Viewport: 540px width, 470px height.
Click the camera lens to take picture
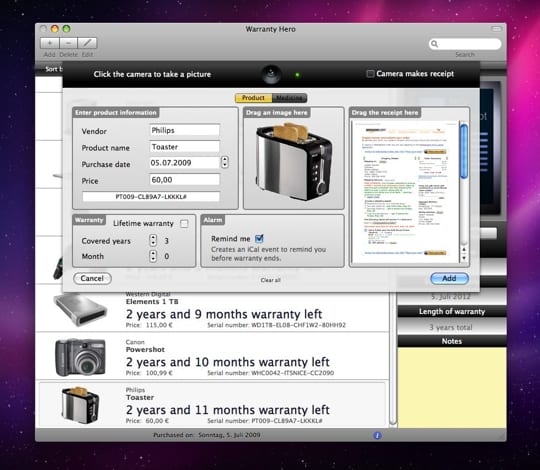click(x=271, y=74)
